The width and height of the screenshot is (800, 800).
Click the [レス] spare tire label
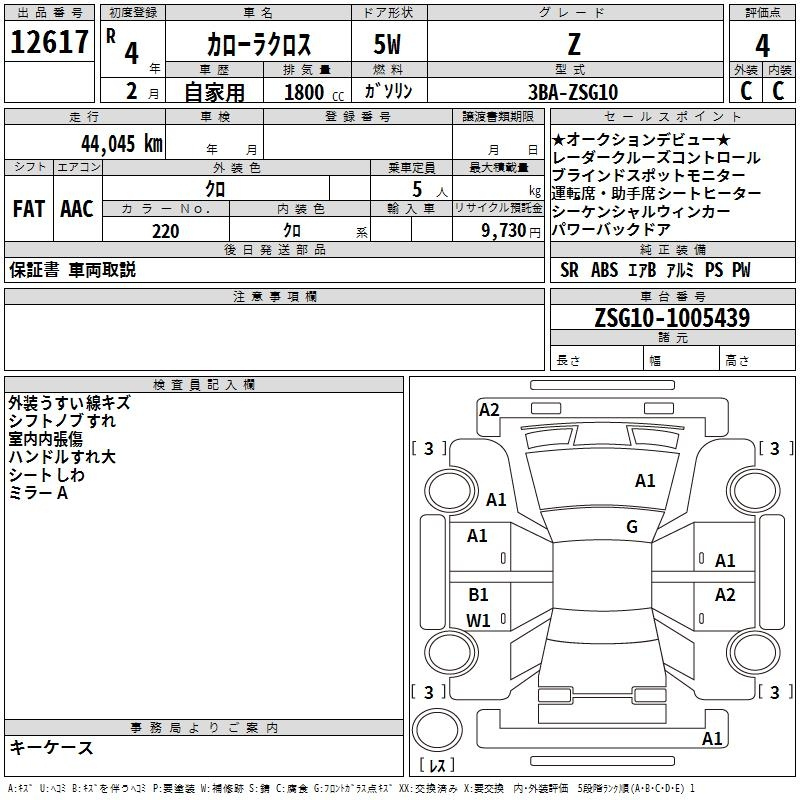coord(437,765)
